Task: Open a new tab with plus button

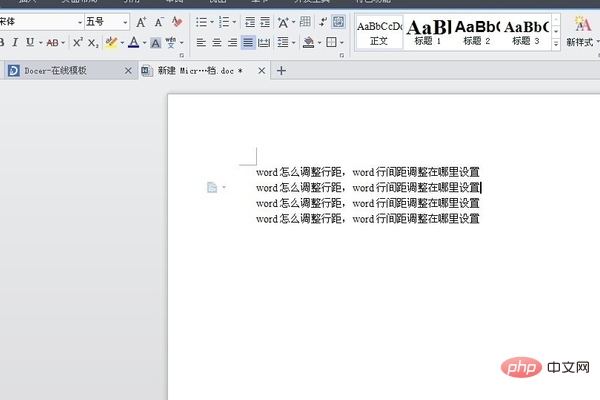Action: (281, 71)
